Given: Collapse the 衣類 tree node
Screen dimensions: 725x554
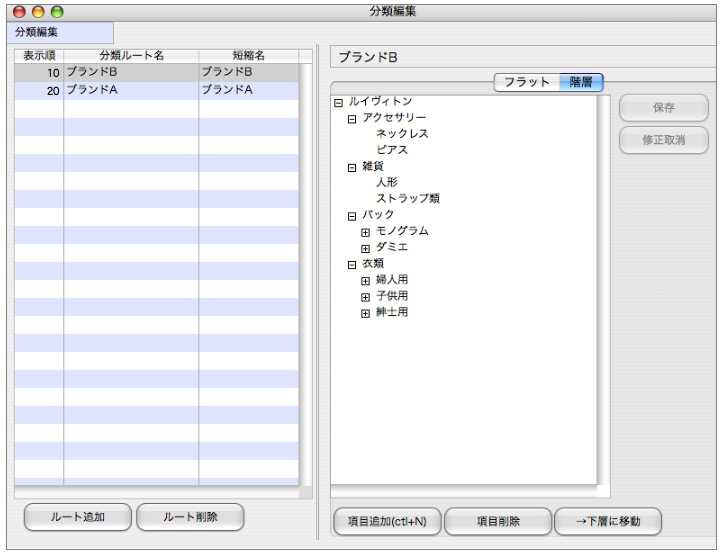Looking at the screenshot, I should [x=352, y=265].
